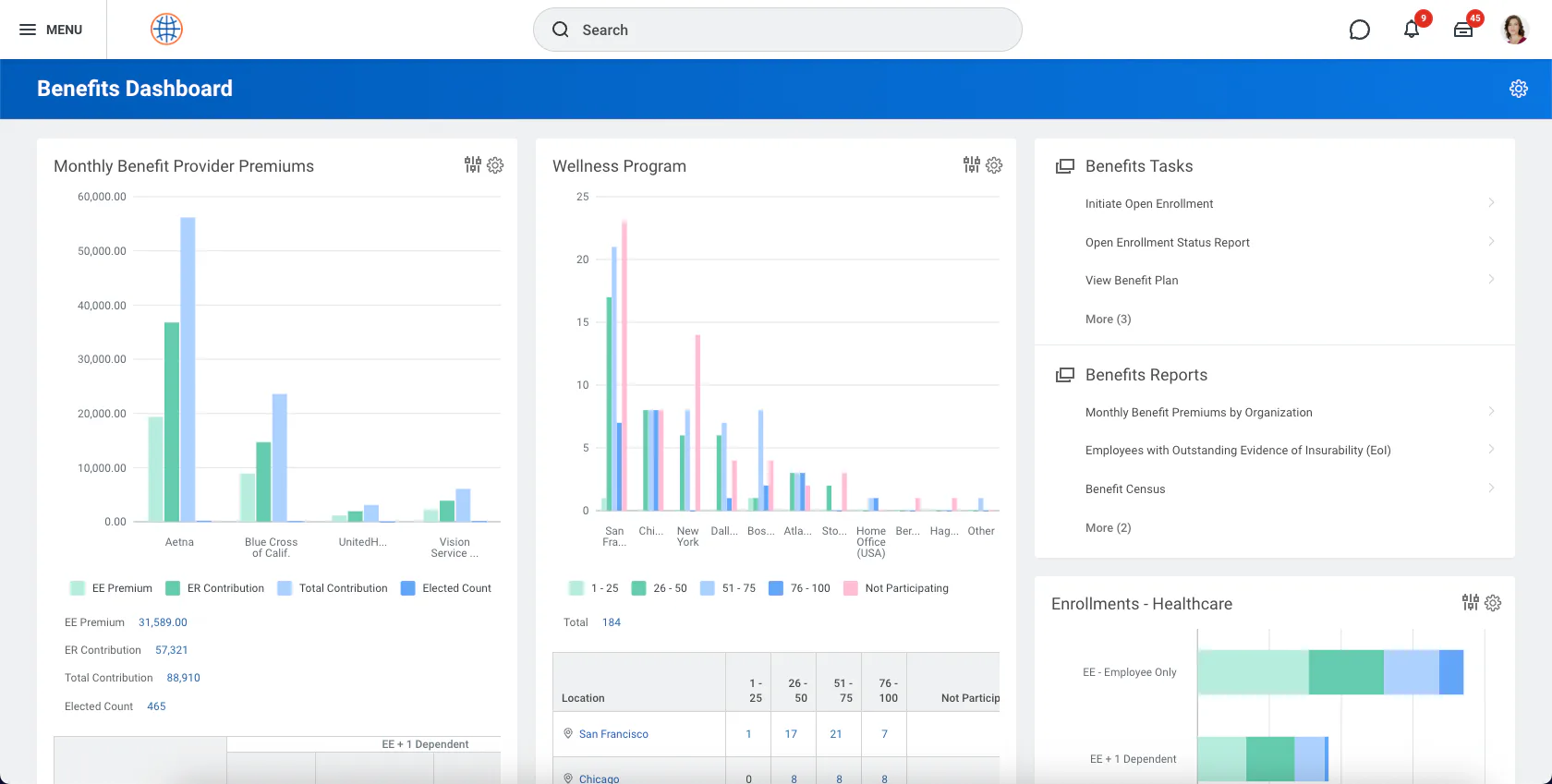This screenshot has height=784, width=1552.
Task: Expand Monthly Benefit Premiums by Organization chevron
Action: point(1491,412)
